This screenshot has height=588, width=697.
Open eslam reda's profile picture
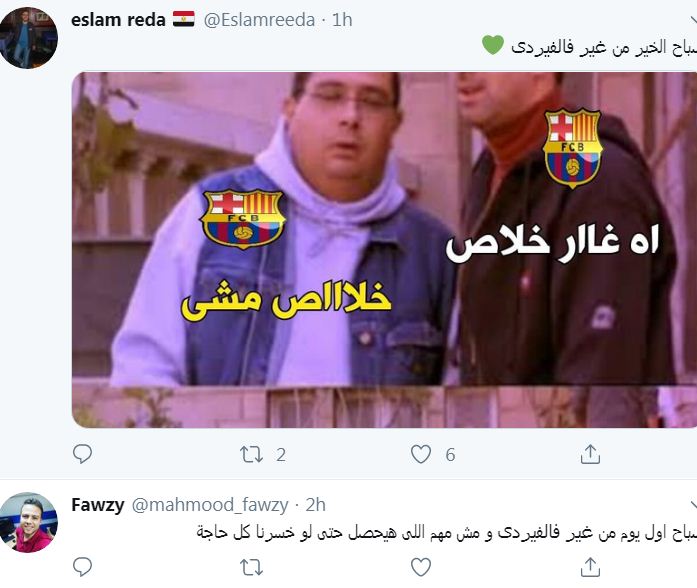[x=28, y=38]
